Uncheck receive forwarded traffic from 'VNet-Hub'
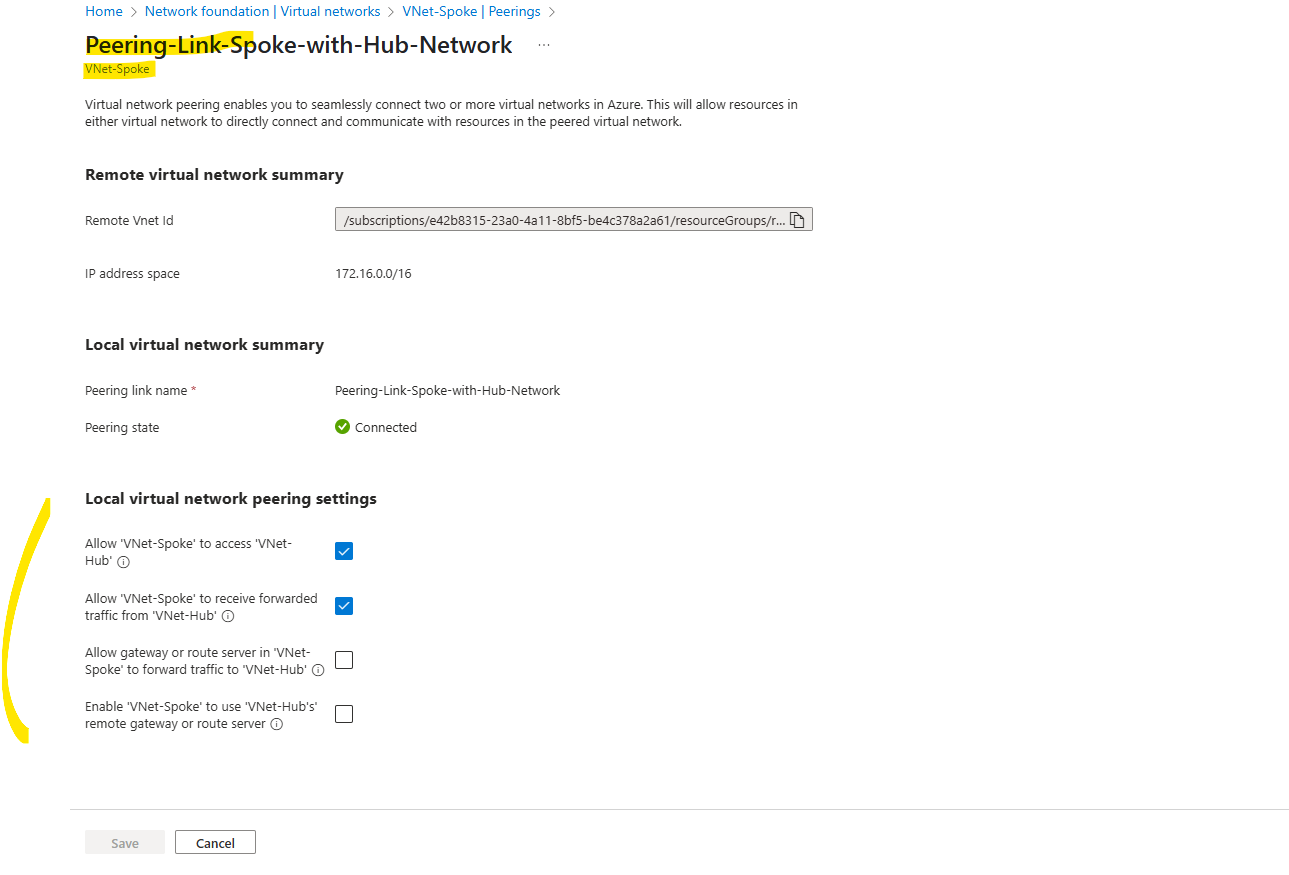 click(344, 606)
